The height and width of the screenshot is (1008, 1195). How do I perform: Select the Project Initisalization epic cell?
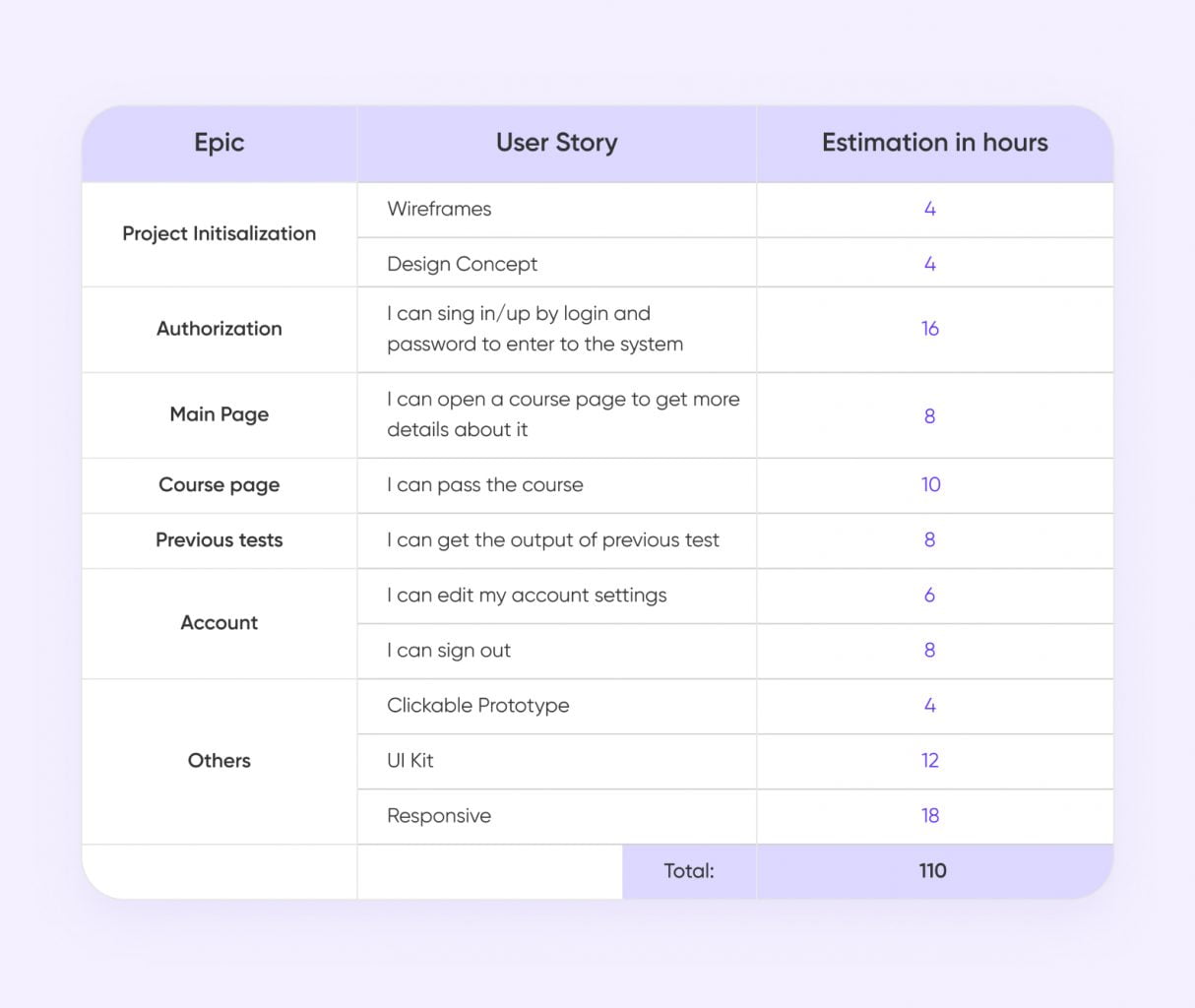219,234
